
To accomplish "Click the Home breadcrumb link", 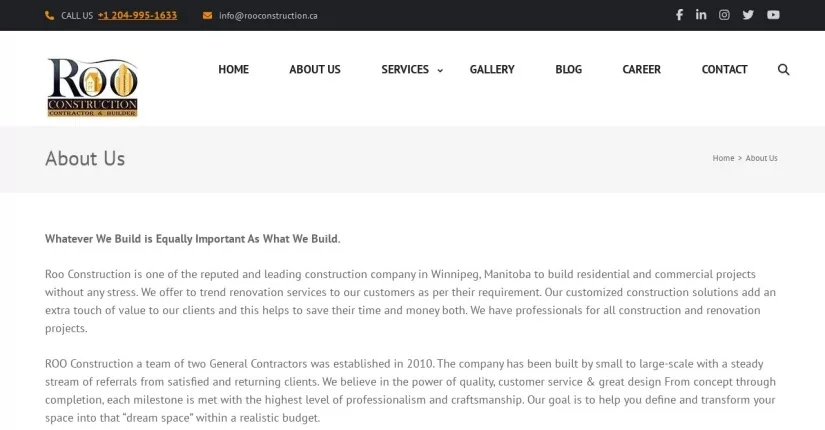I will (723, 158).
